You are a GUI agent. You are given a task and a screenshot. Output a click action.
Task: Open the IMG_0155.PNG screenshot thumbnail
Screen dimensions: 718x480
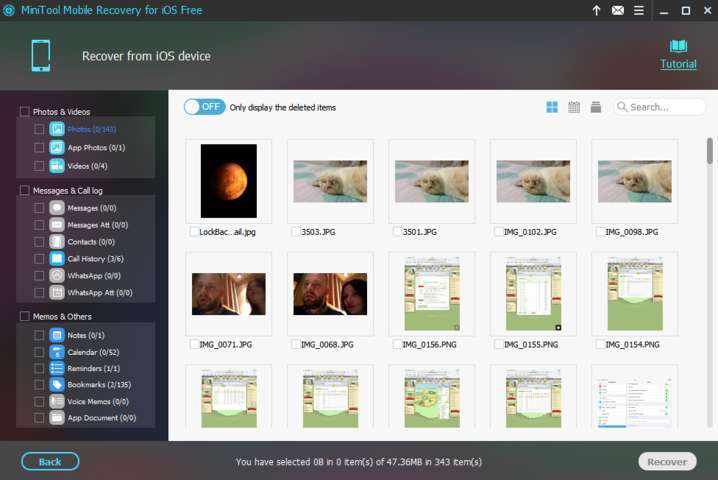click(x=533, y=294)
